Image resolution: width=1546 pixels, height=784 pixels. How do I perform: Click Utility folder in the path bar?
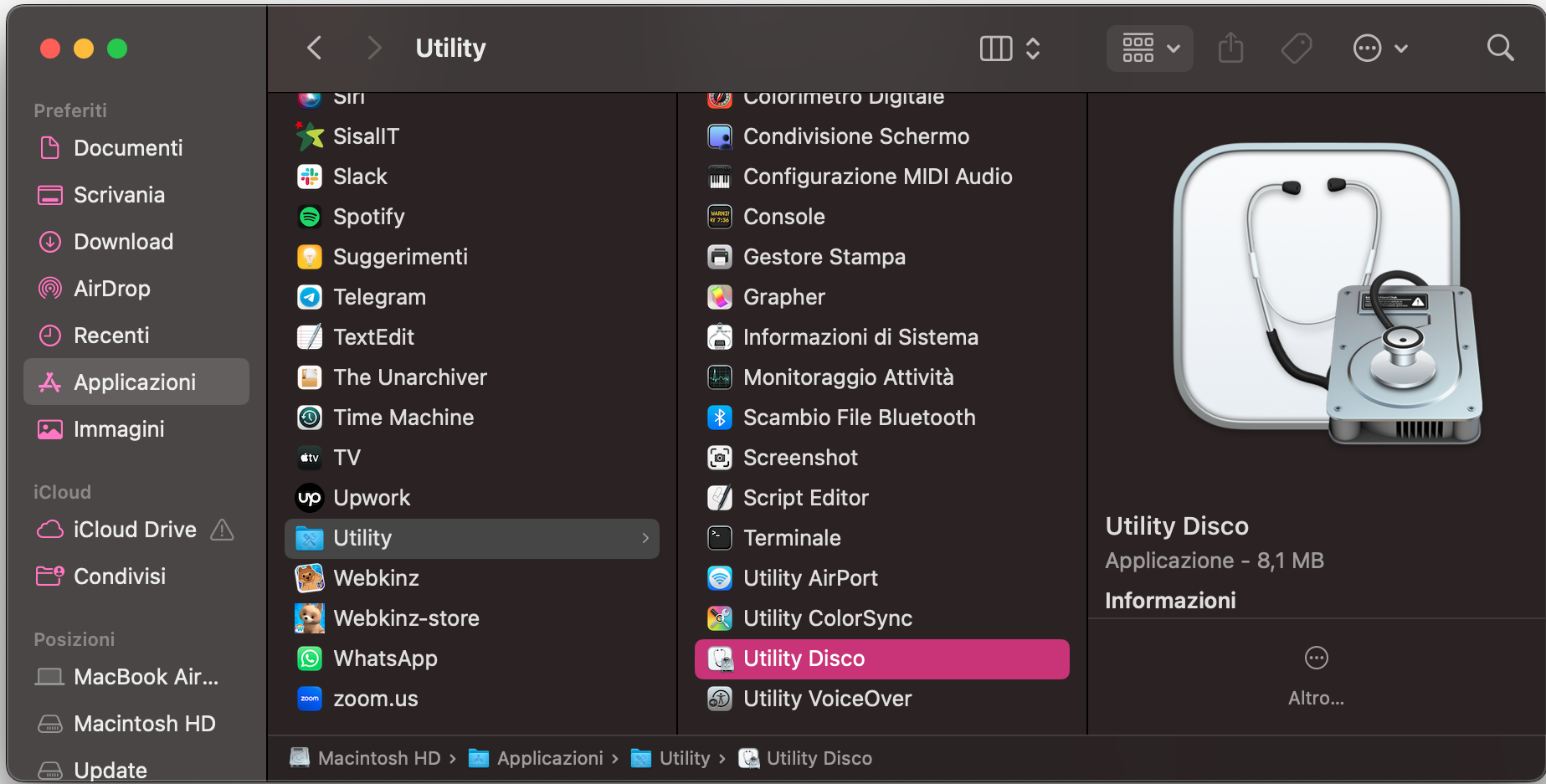point(670,758)
